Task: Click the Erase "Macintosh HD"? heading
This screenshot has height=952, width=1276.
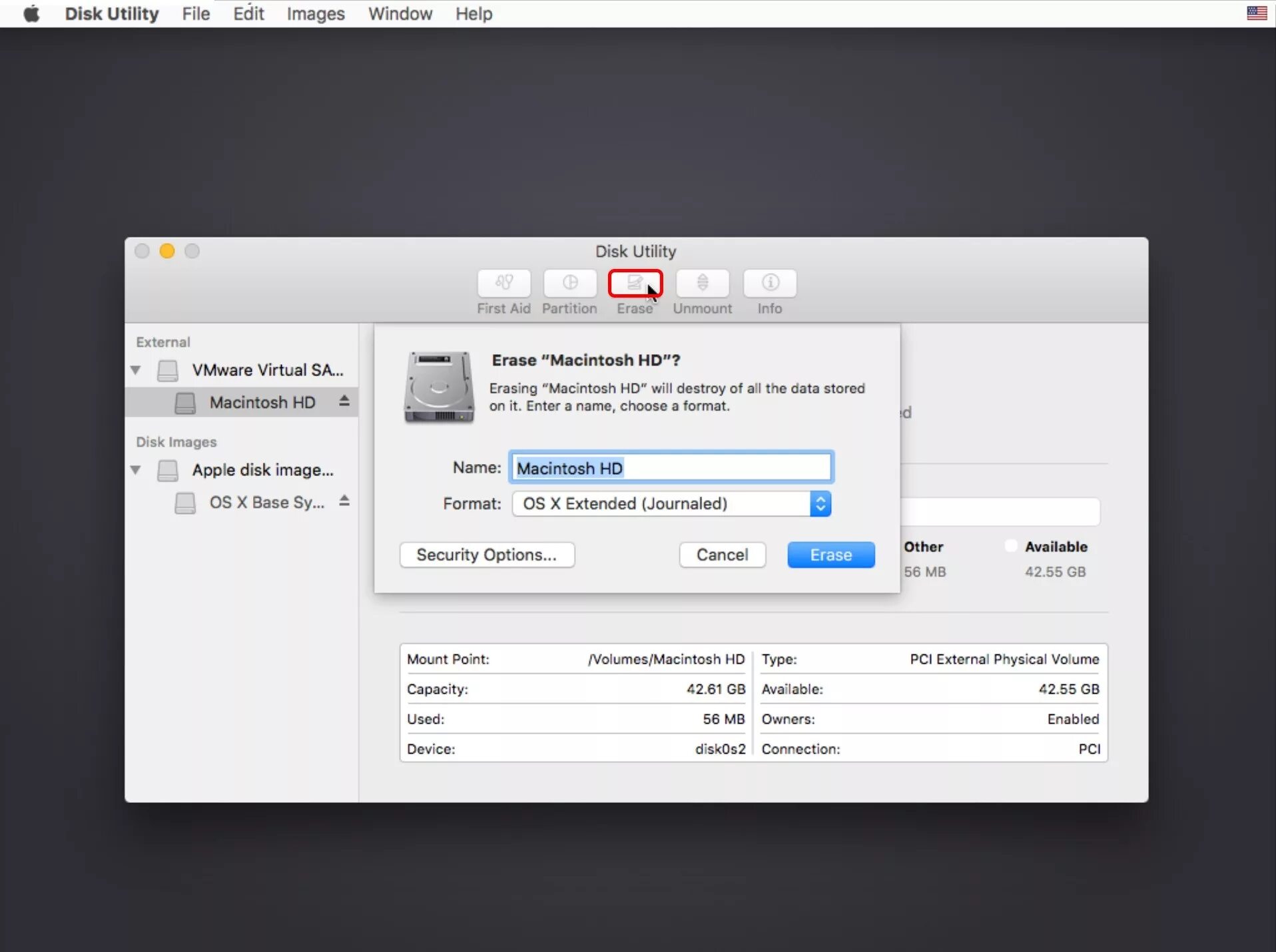Action: (586, 360)
